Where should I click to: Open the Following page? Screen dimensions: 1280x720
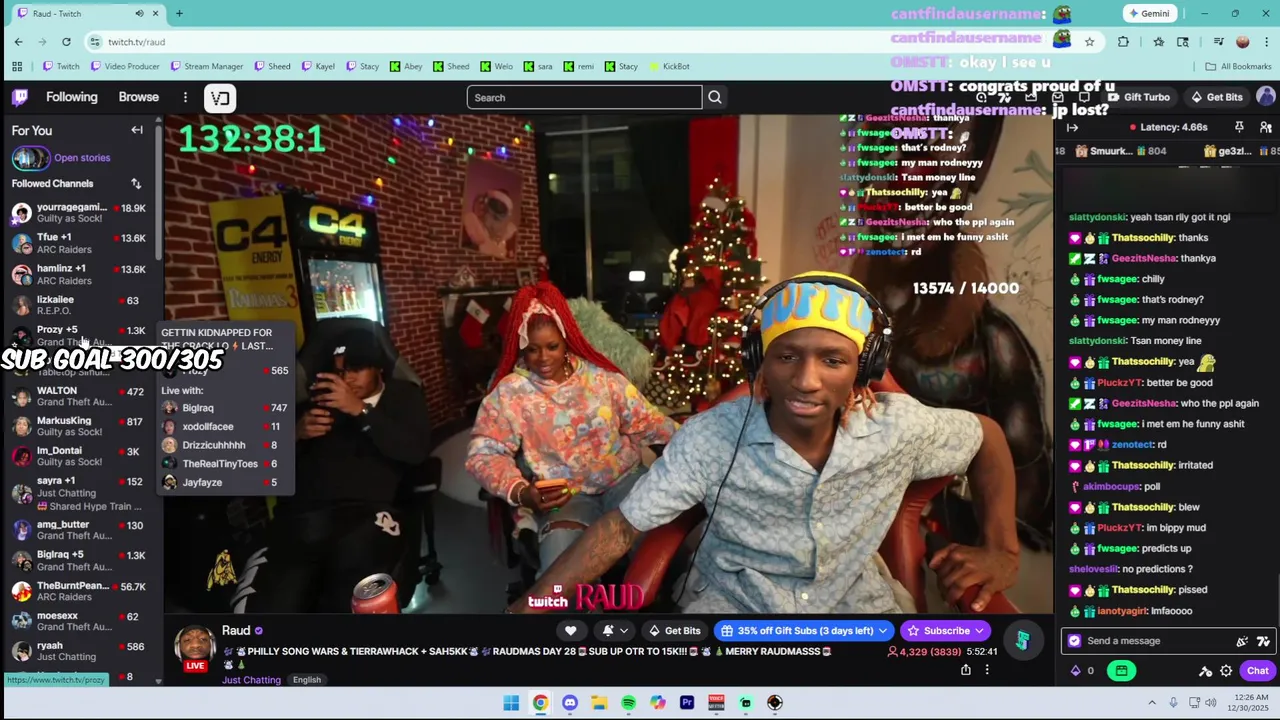(x=72, y=97)
